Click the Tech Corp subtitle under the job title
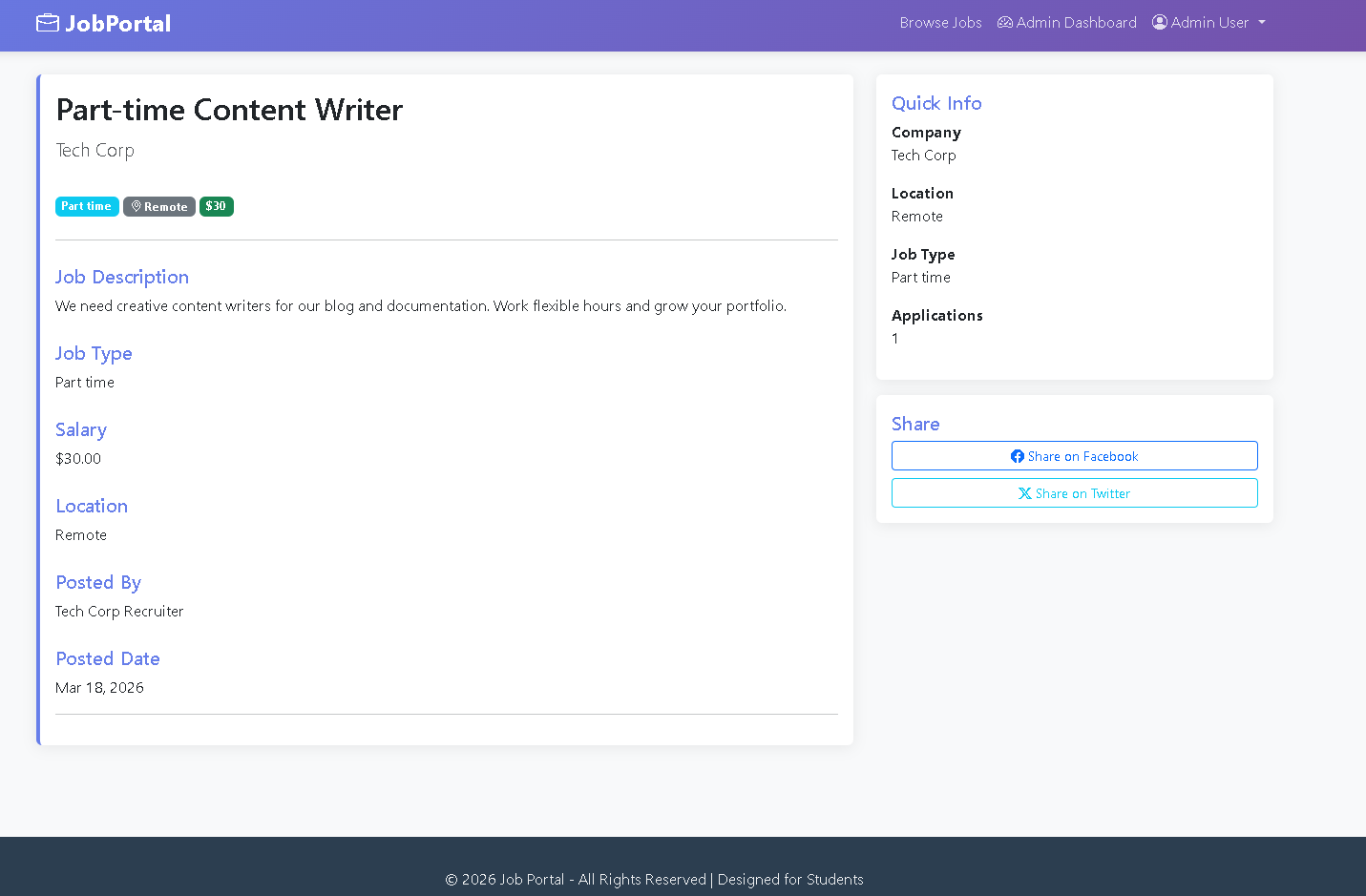 click(95, 151)
